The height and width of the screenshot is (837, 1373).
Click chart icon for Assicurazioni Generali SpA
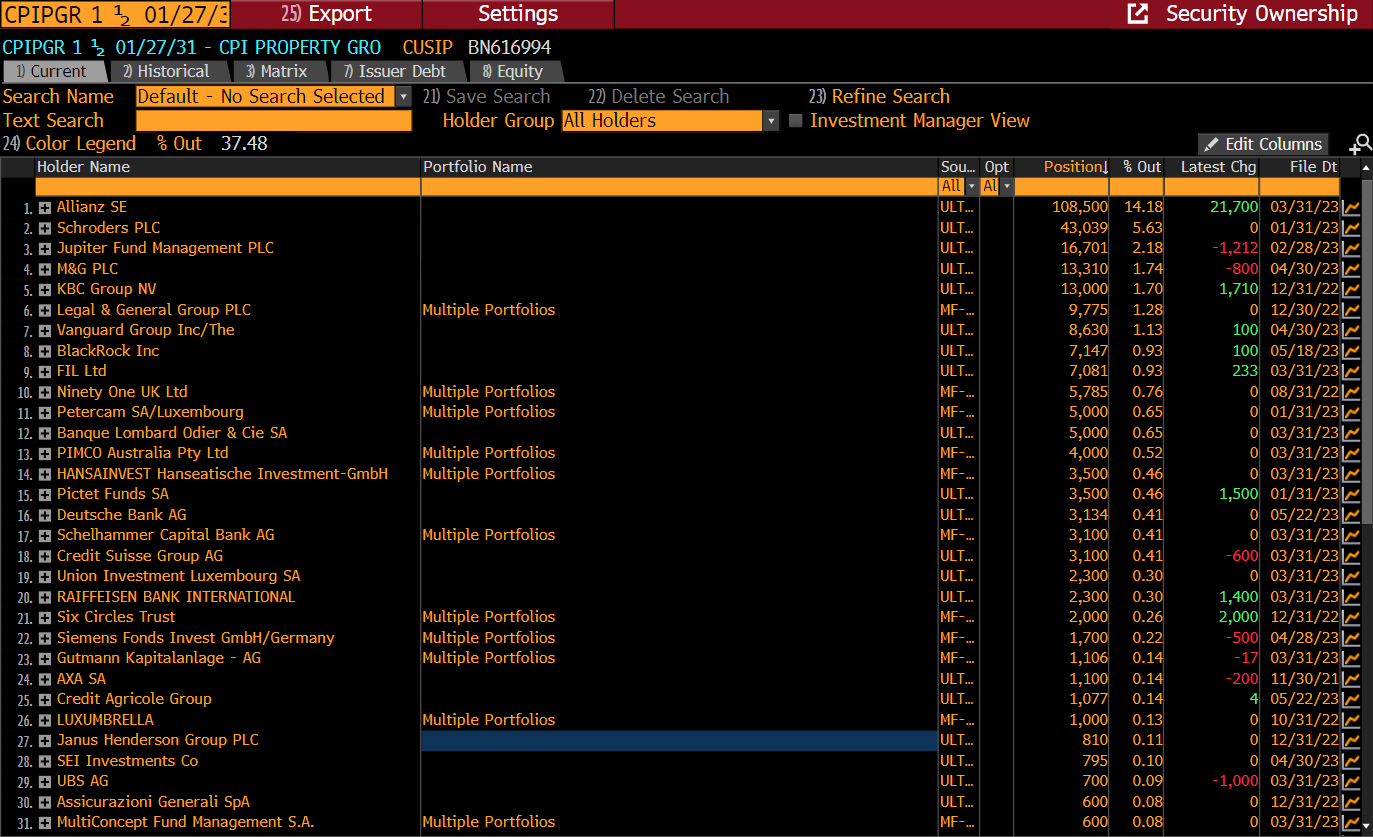tap(1351, 802)
